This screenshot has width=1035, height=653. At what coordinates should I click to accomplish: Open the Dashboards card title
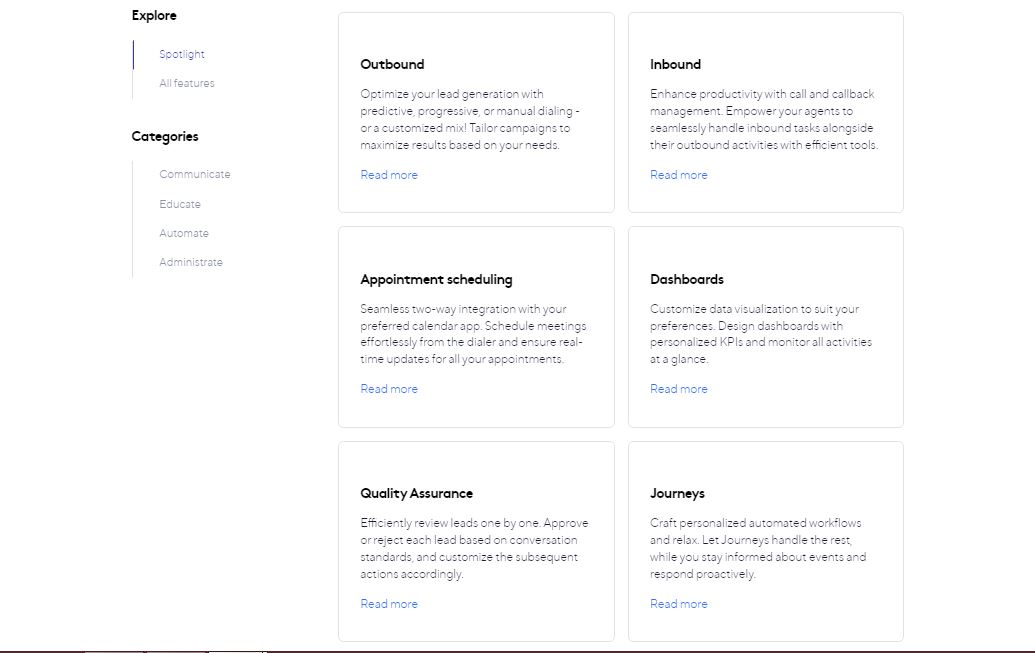[687, 279]
